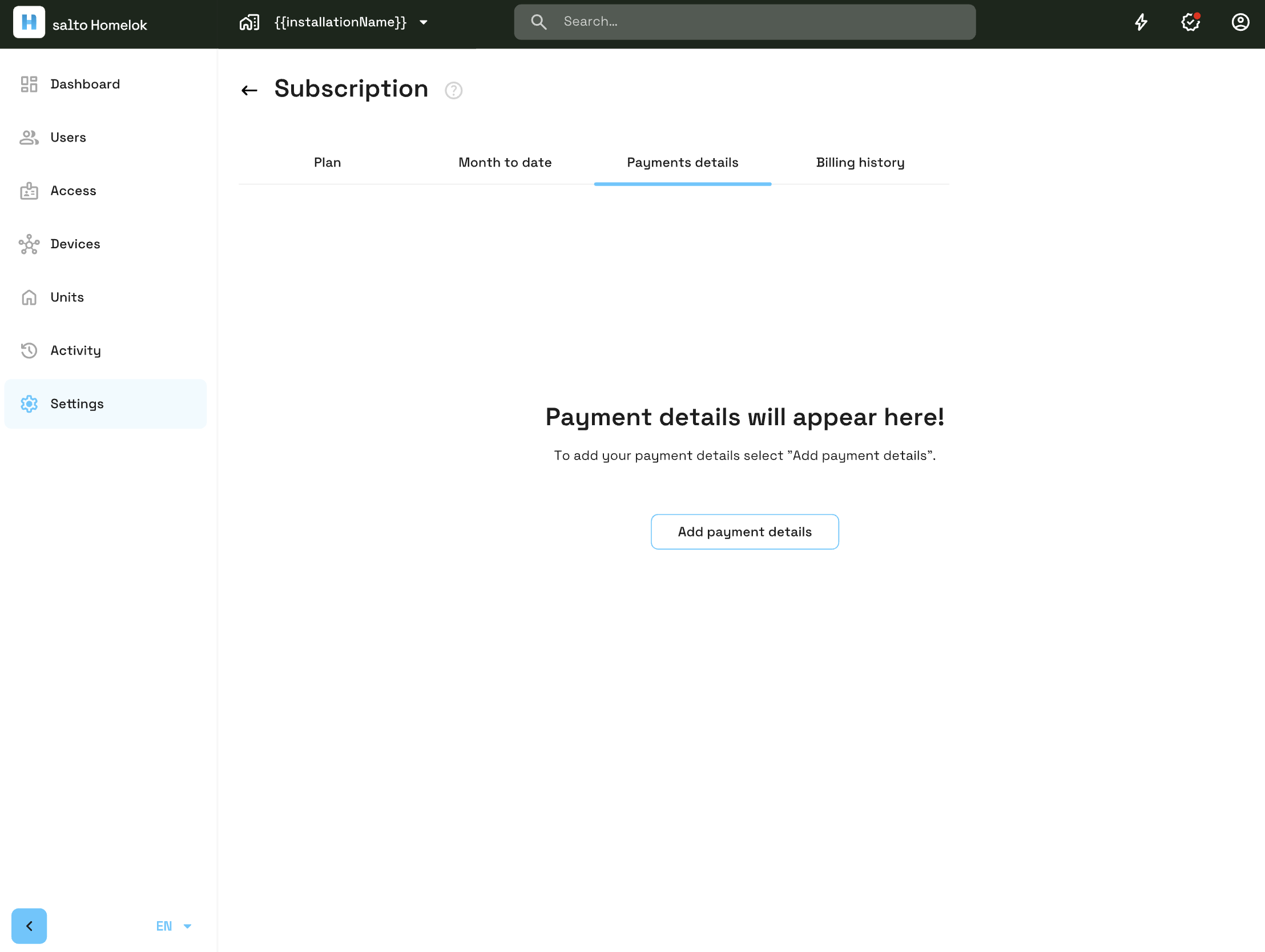The width and height of the screenshot is (1265, 952).
Task: Open the Access section
Action: 105,191
